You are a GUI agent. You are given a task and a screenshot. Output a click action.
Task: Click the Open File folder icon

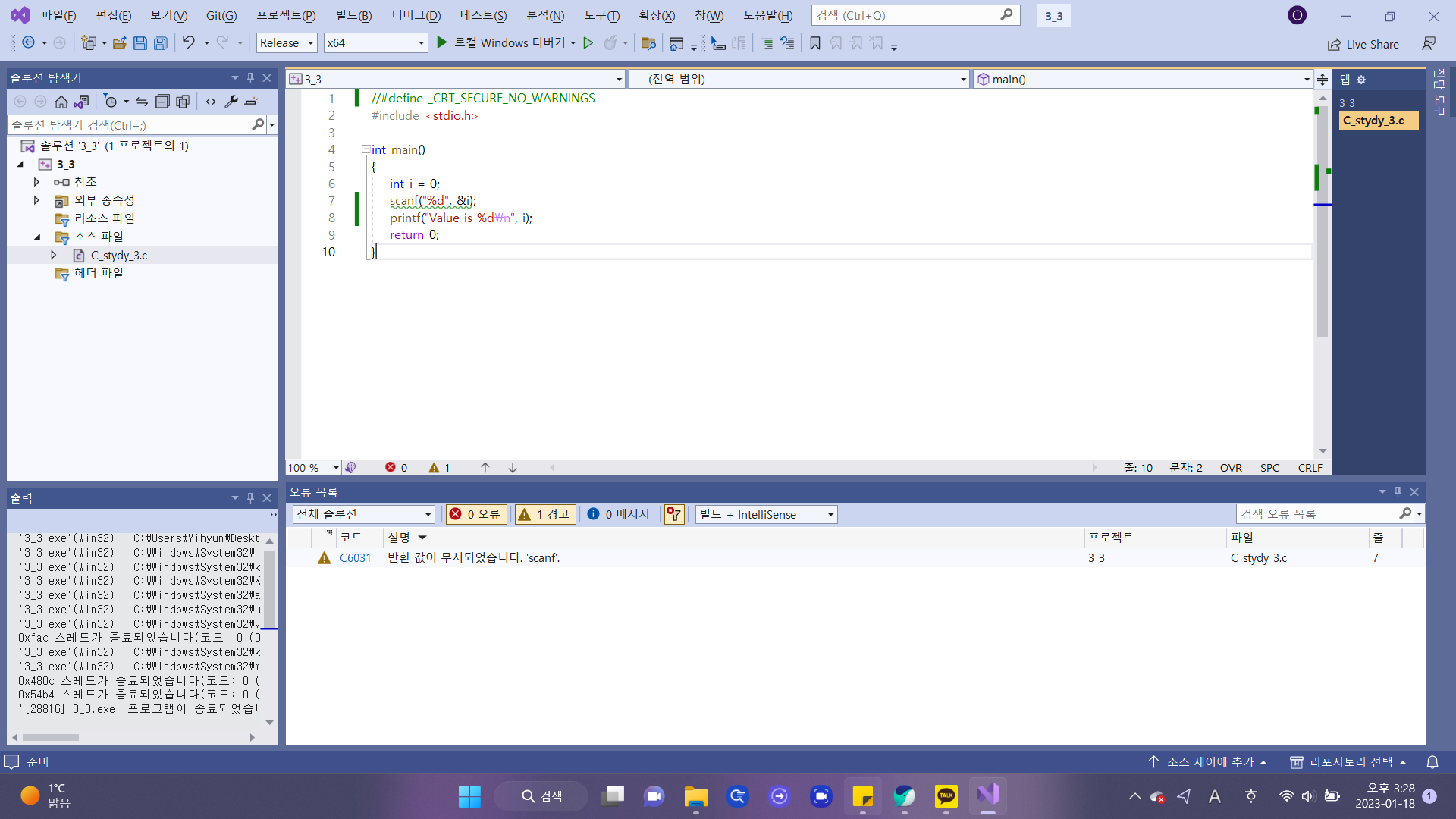120,43
